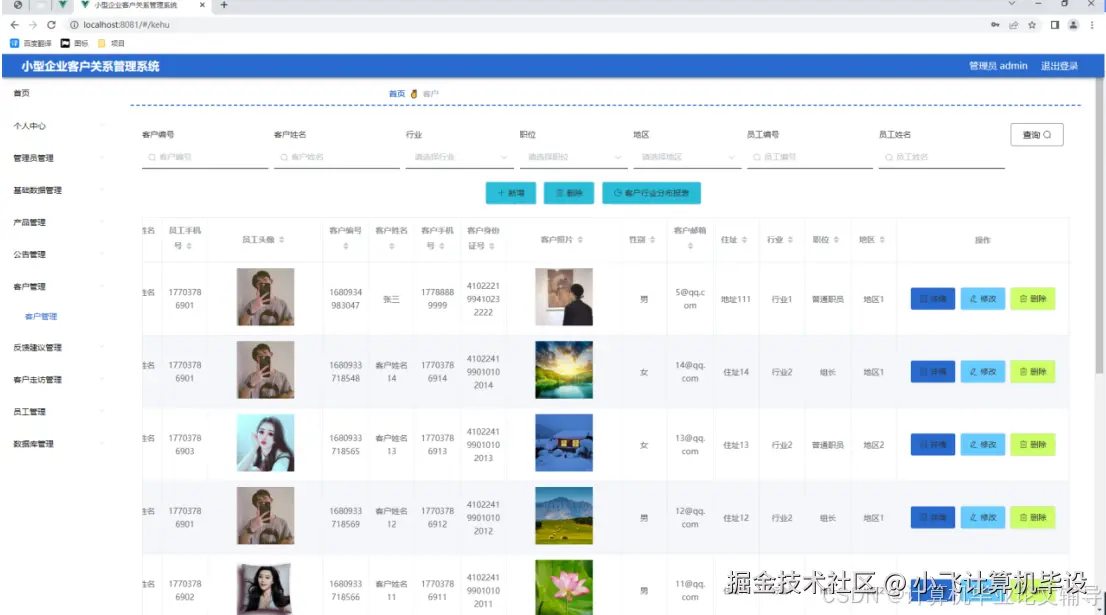Open the browser profile avatar icon
1106x615 pixels.
[1073, 25]
